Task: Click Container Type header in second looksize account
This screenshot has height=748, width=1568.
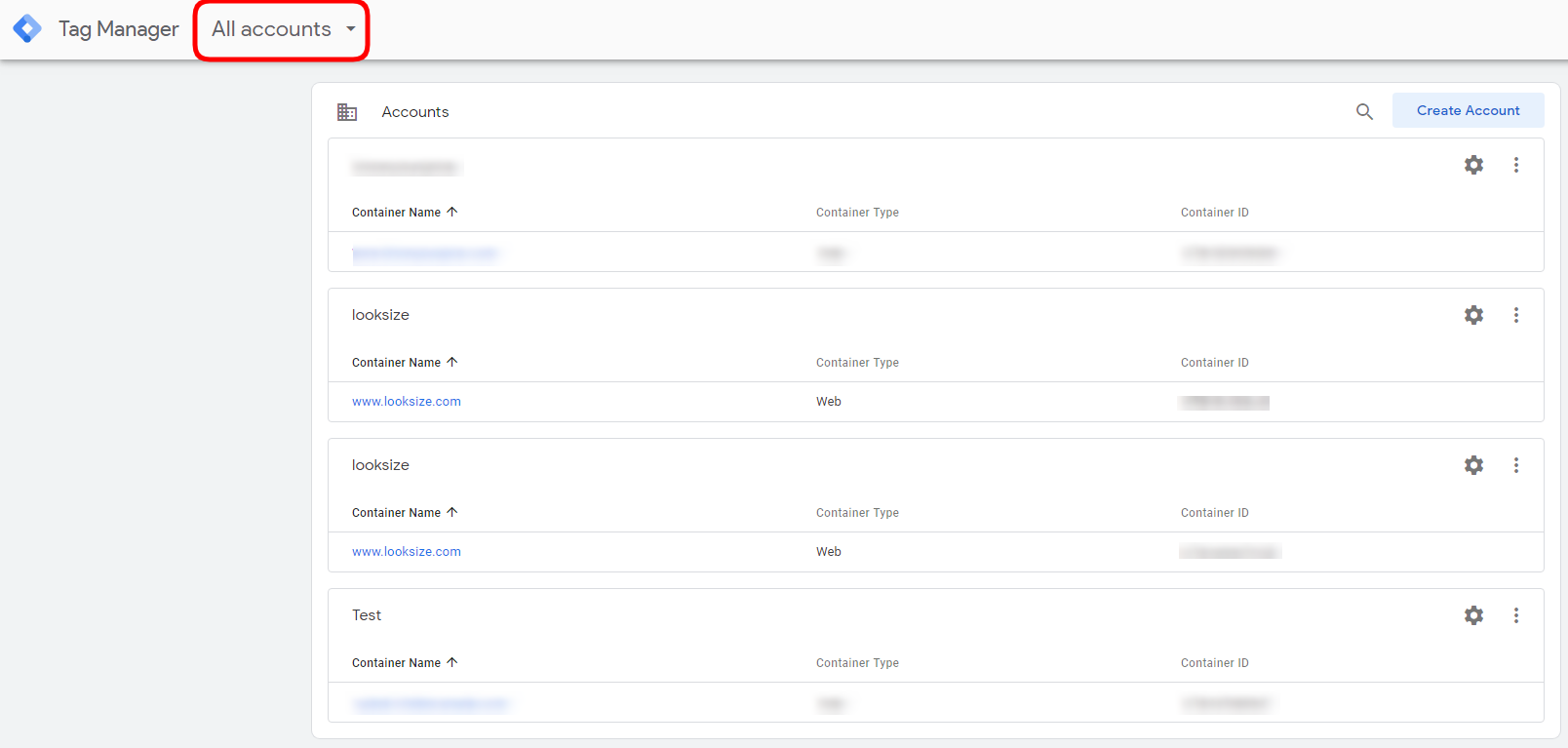Action: 857,513
